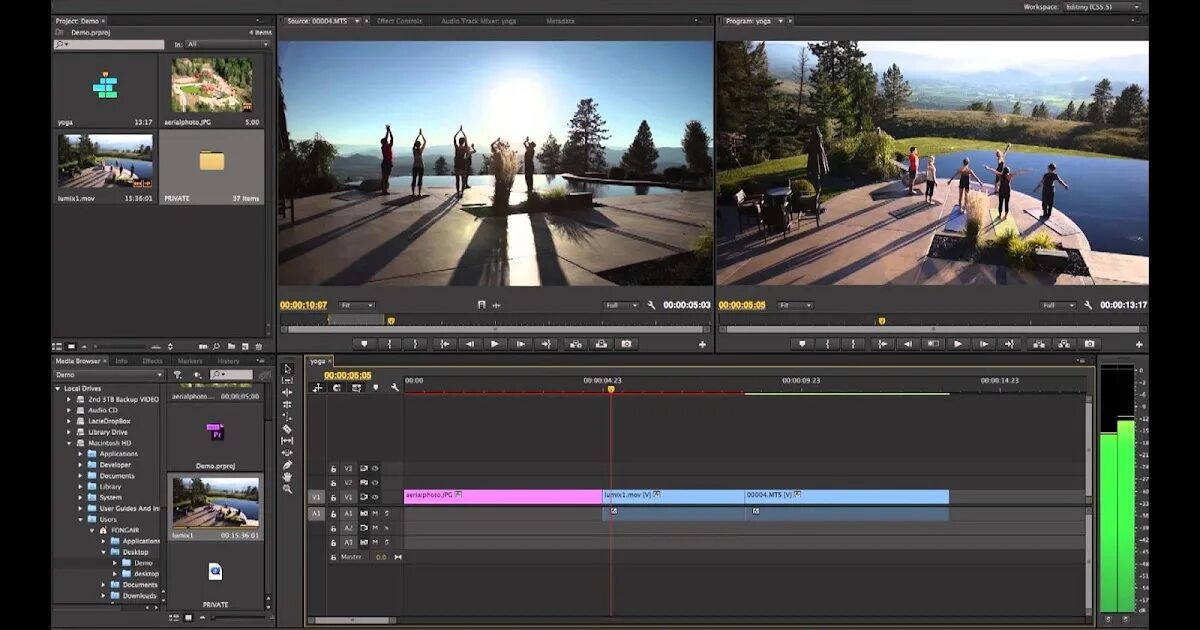Open the Effects tab
1200x630 pixels.
152,361
